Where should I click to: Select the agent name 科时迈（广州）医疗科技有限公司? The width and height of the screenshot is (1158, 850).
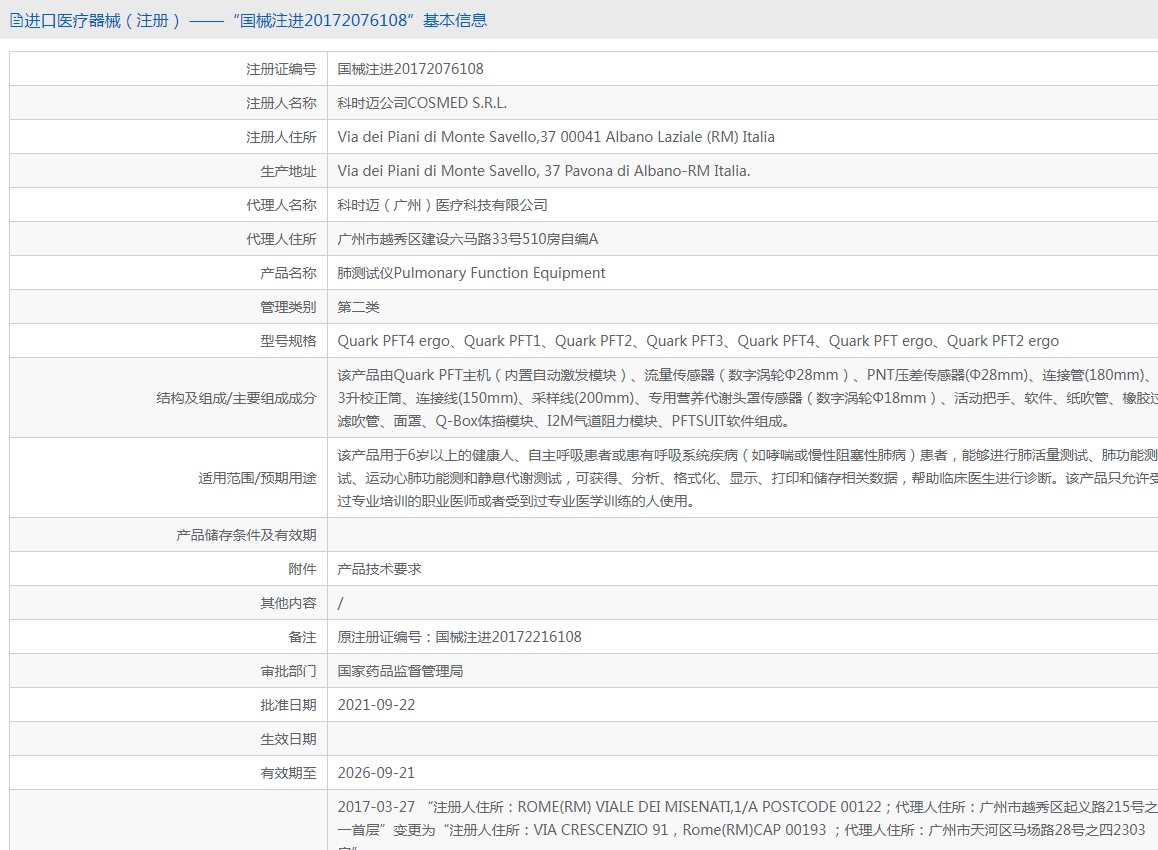pyautogui.click(x=442, y=205)
